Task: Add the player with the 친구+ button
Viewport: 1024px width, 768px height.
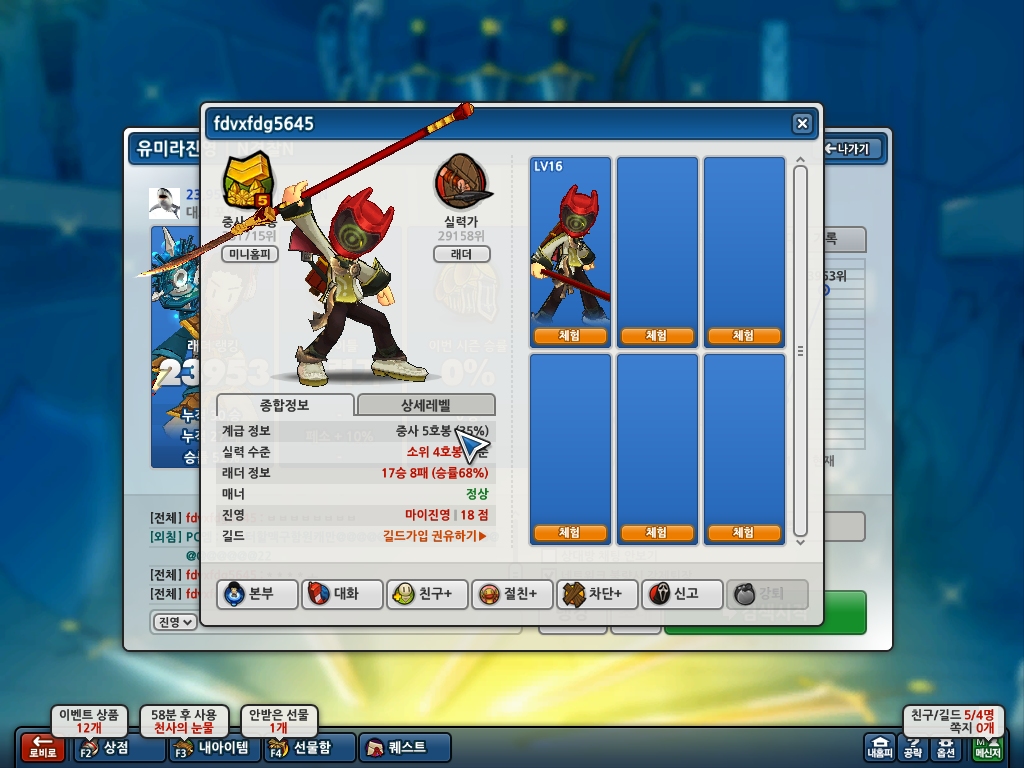Action: pos(427,594)
